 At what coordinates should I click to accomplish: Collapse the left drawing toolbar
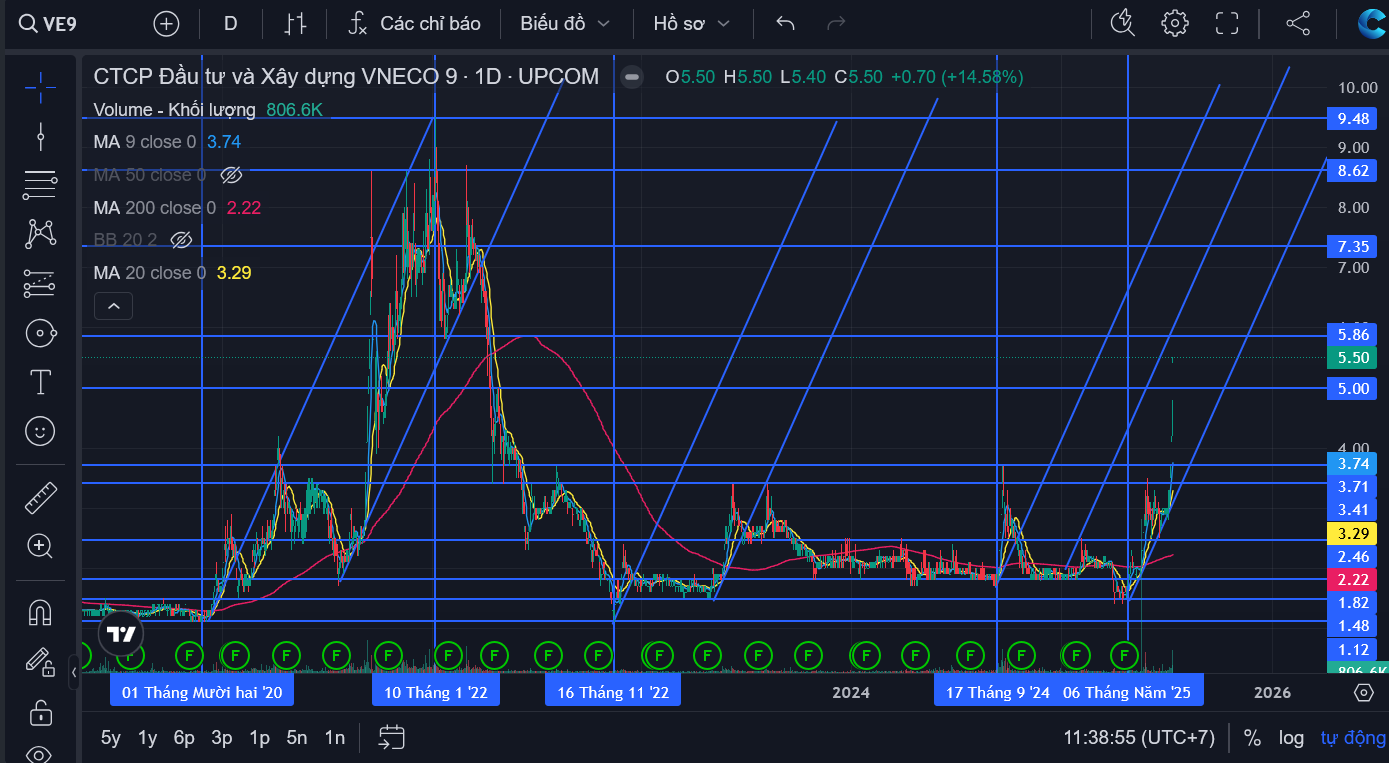click(x=74, y=672)
